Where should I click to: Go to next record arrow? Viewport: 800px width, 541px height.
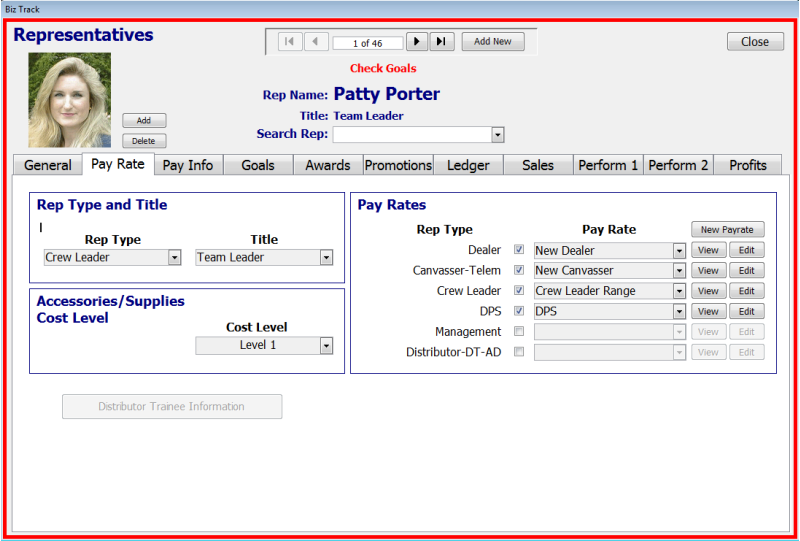pyautogui.click(x=417, y=42)
